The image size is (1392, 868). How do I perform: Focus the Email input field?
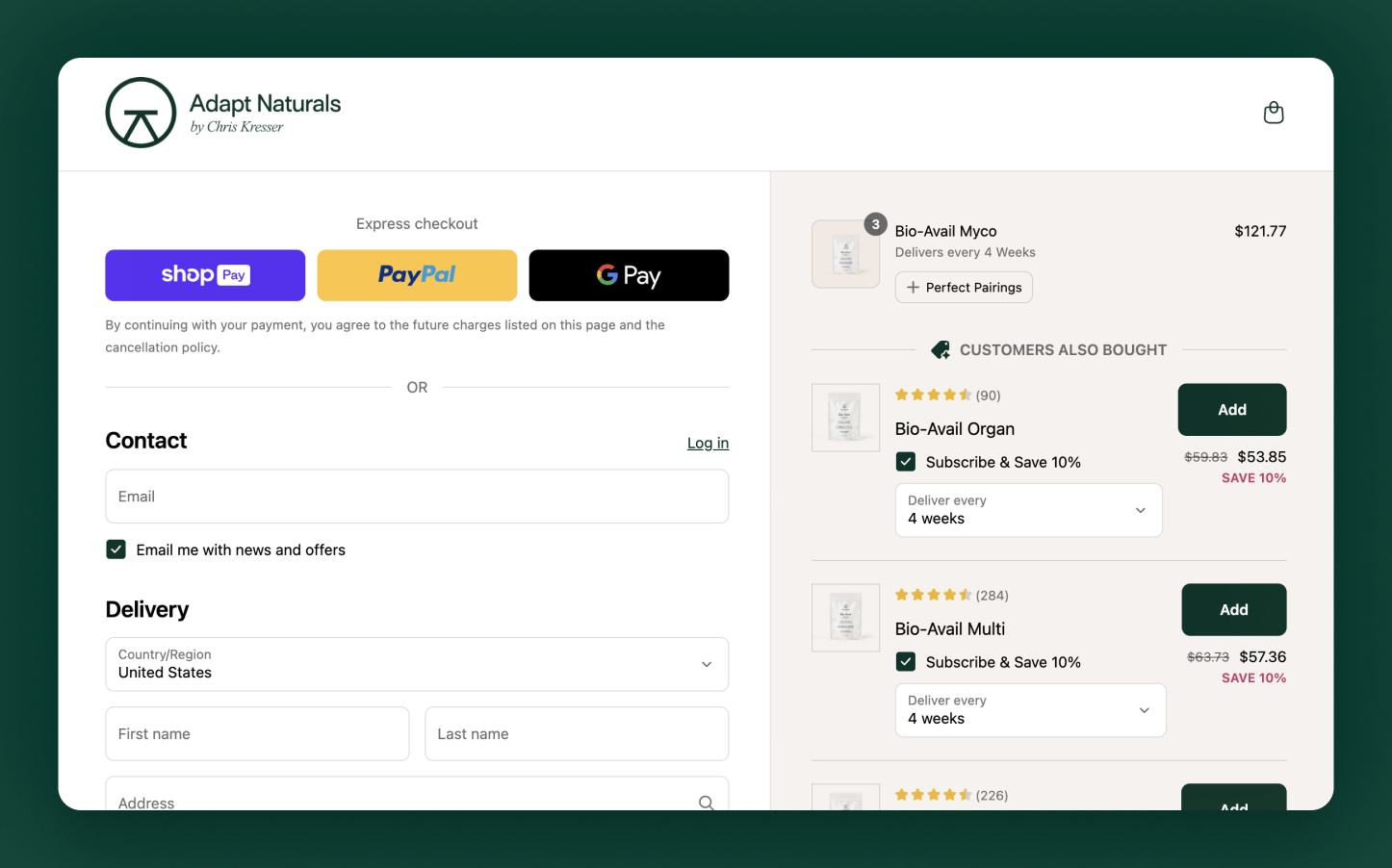pos(417,497)
